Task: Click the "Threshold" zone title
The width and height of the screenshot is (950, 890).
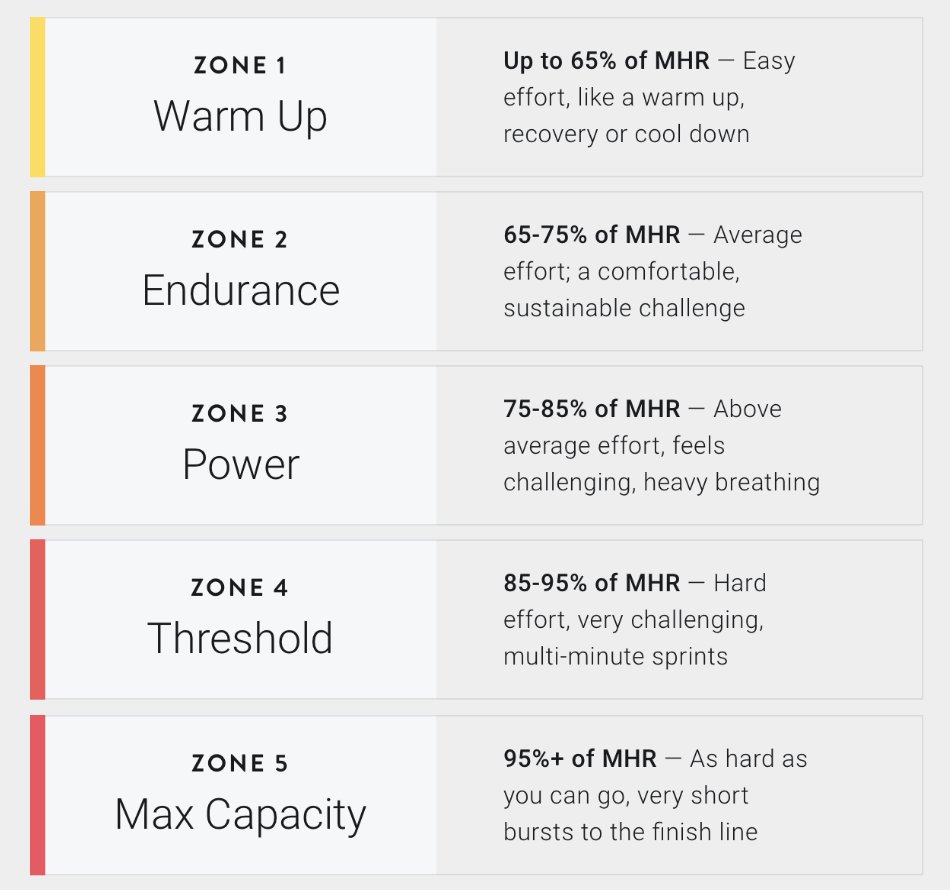Action: coord(240,638)
